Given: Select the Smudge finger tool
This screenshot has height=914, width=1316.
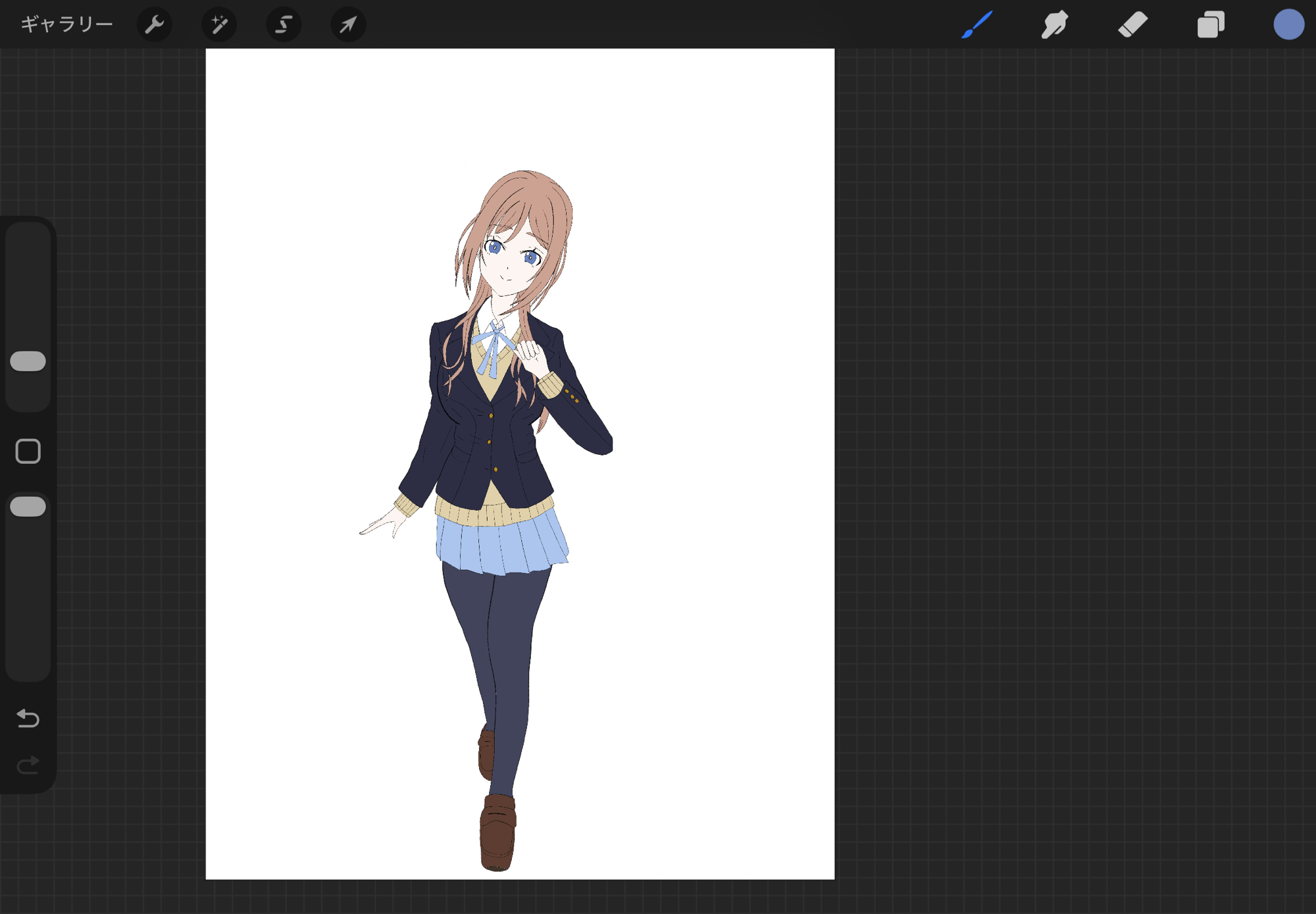Looking at the screenshot, I should pos(1054,25).
